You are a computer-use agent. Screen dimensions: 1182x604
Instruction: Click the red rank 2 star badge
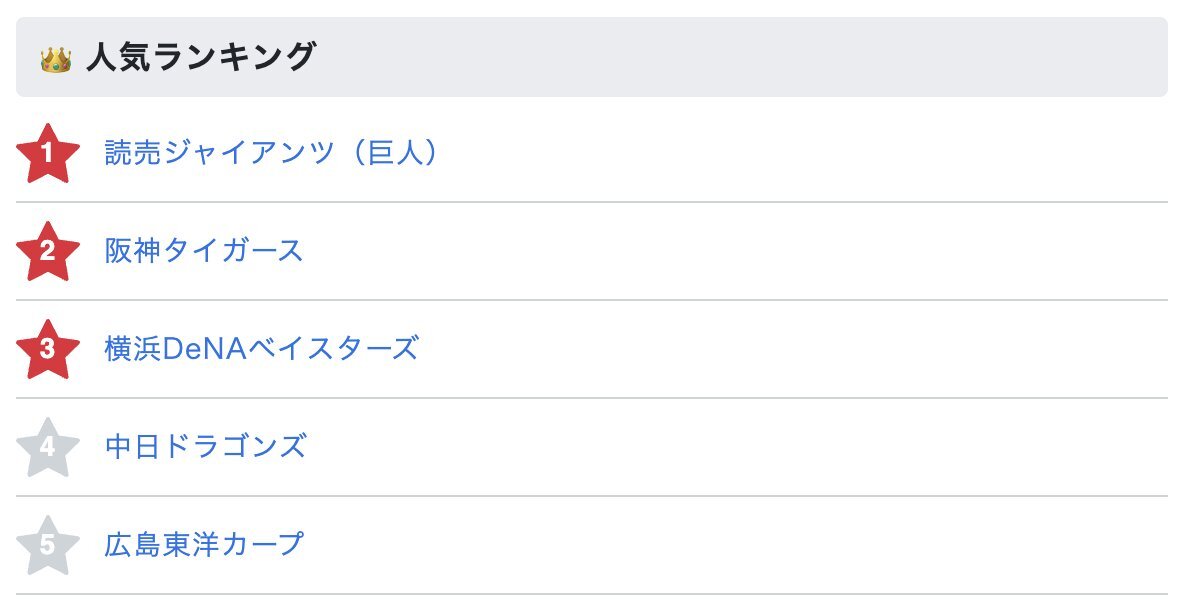(x=47, y=252)
